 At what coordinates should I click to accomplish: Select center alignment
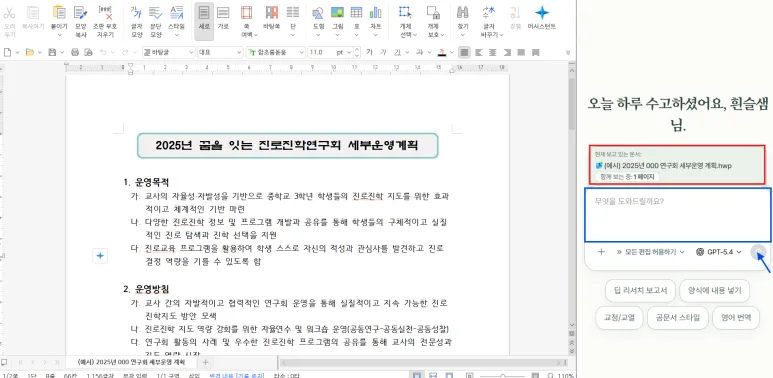[x=492, y=52]
